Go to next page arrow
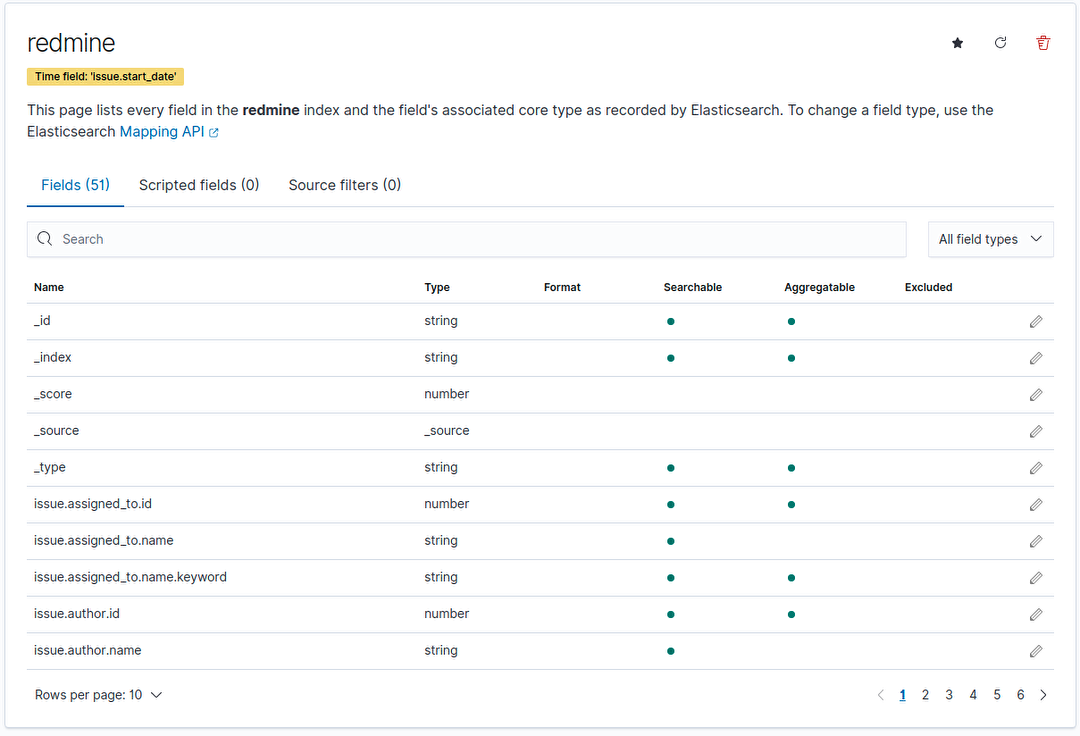1080x736 pixels. (x=1043, y=695)
